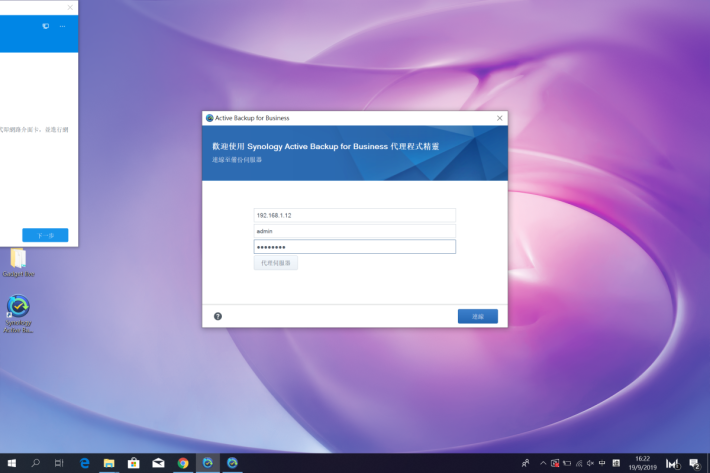Click the battery/power tray icon
The width and height of the screenshot is (710, 473).
point(567,463)
